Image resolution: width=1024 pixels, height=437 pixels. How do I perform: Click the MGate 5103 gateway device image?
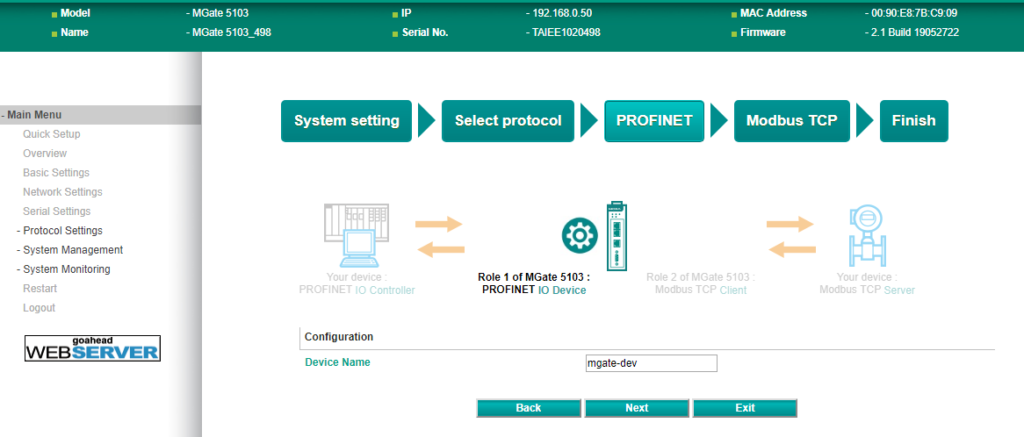click(616, 236)
